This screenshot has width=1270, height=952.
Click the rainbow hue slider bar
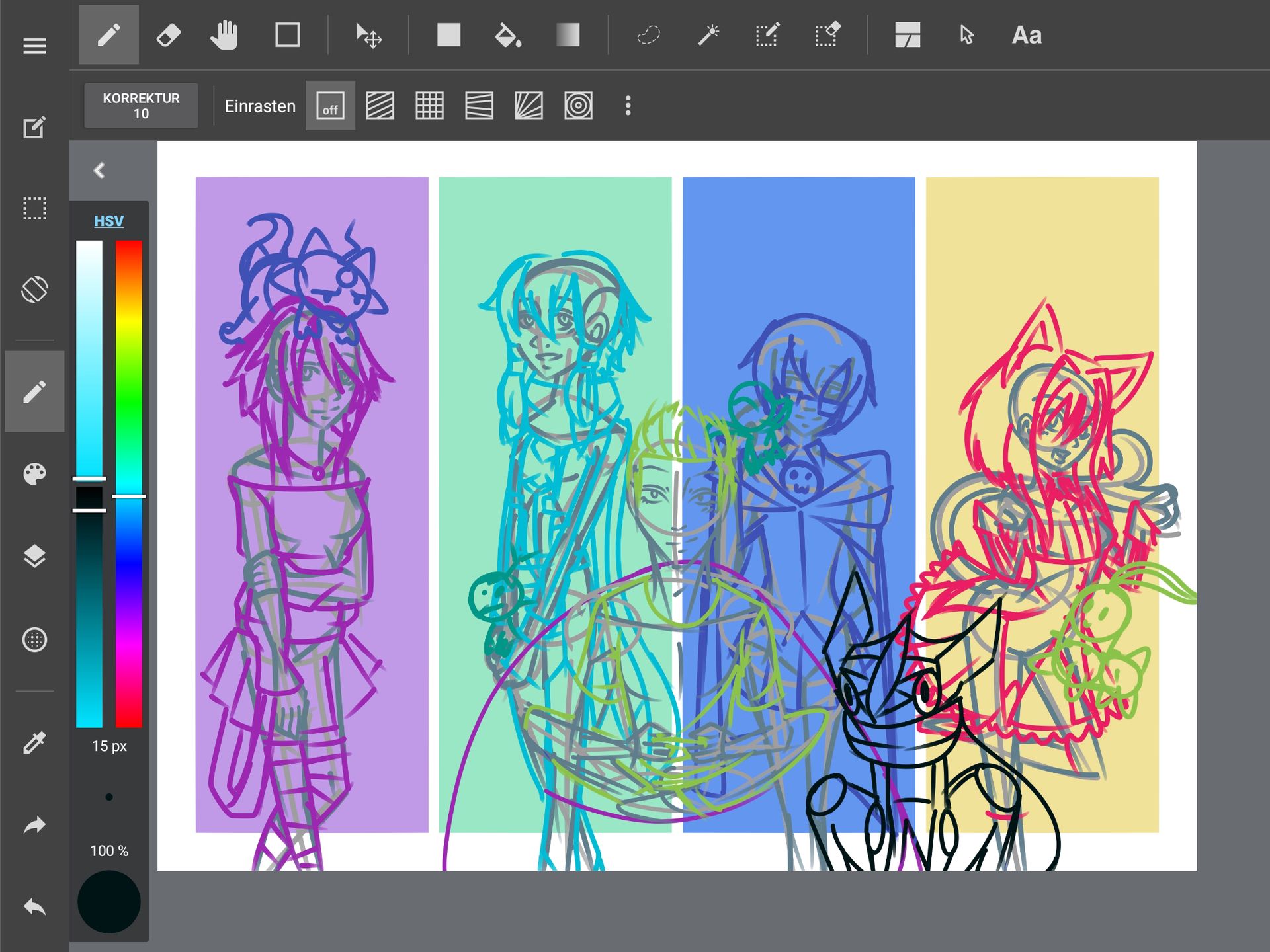(129, 484)
